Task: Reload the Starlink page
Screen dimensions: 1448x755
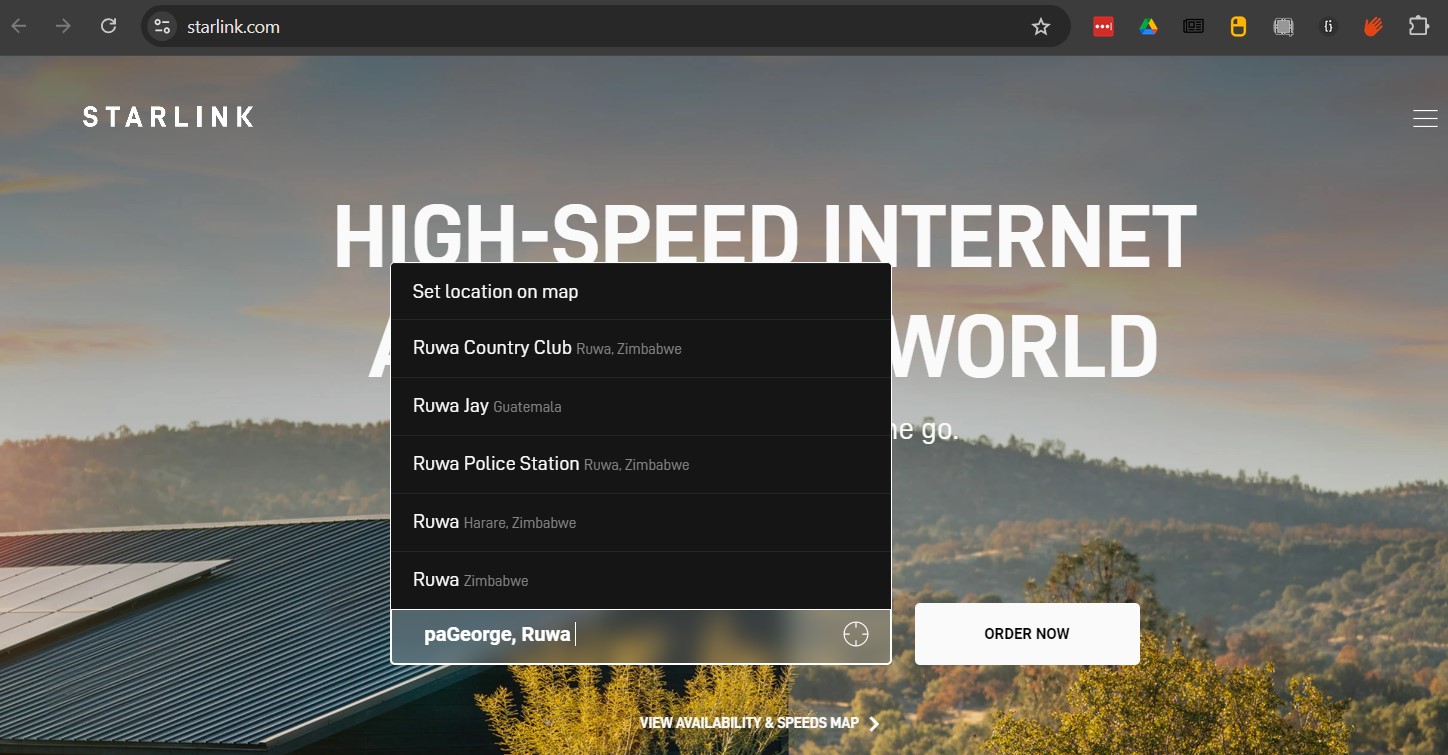Action: [x=108, y=26]
